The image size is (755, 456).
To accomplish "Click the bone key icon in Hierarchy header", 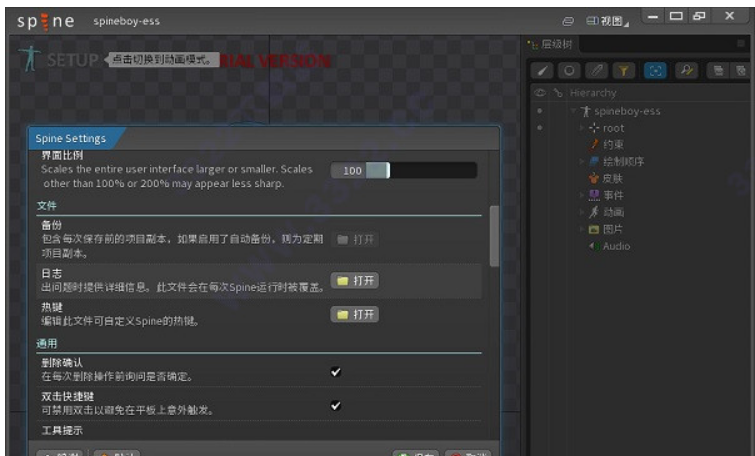I will [558, 92].
